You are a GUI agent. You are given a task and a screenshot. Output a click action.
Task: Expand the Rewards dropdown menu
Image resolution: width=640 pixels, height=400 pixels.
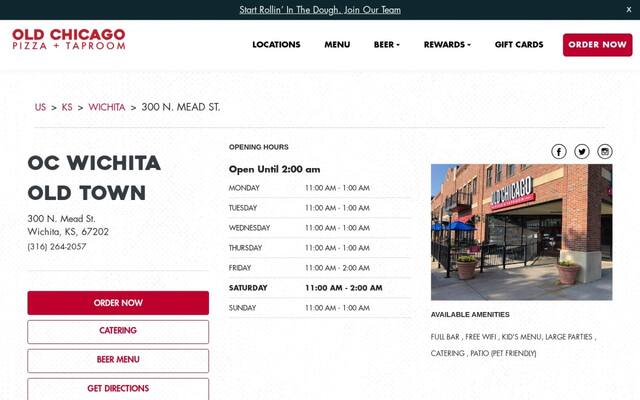(x=447, y=44)
